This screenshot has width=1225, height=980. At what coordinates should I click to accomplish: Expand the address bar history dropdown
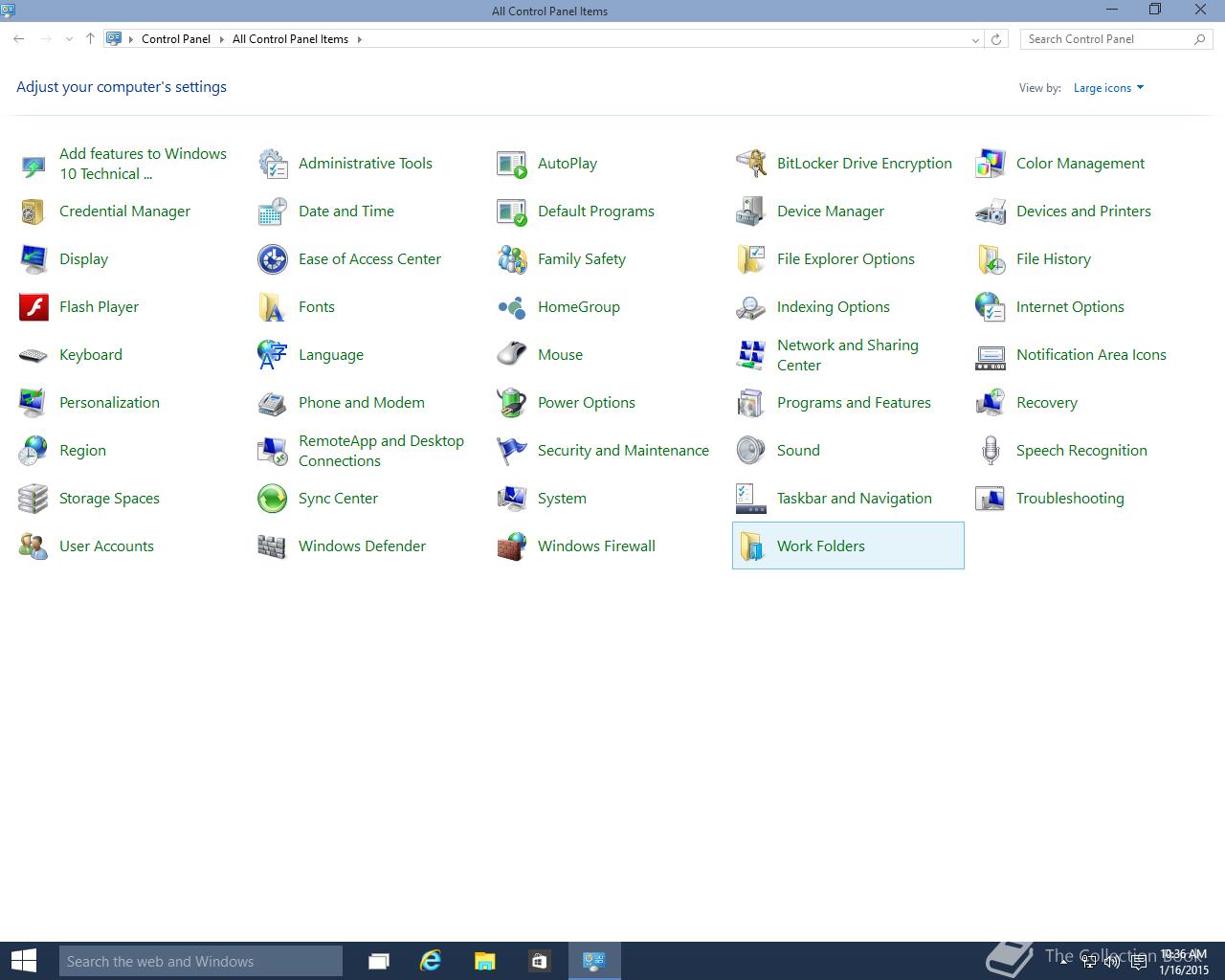(x=975, y=39)
